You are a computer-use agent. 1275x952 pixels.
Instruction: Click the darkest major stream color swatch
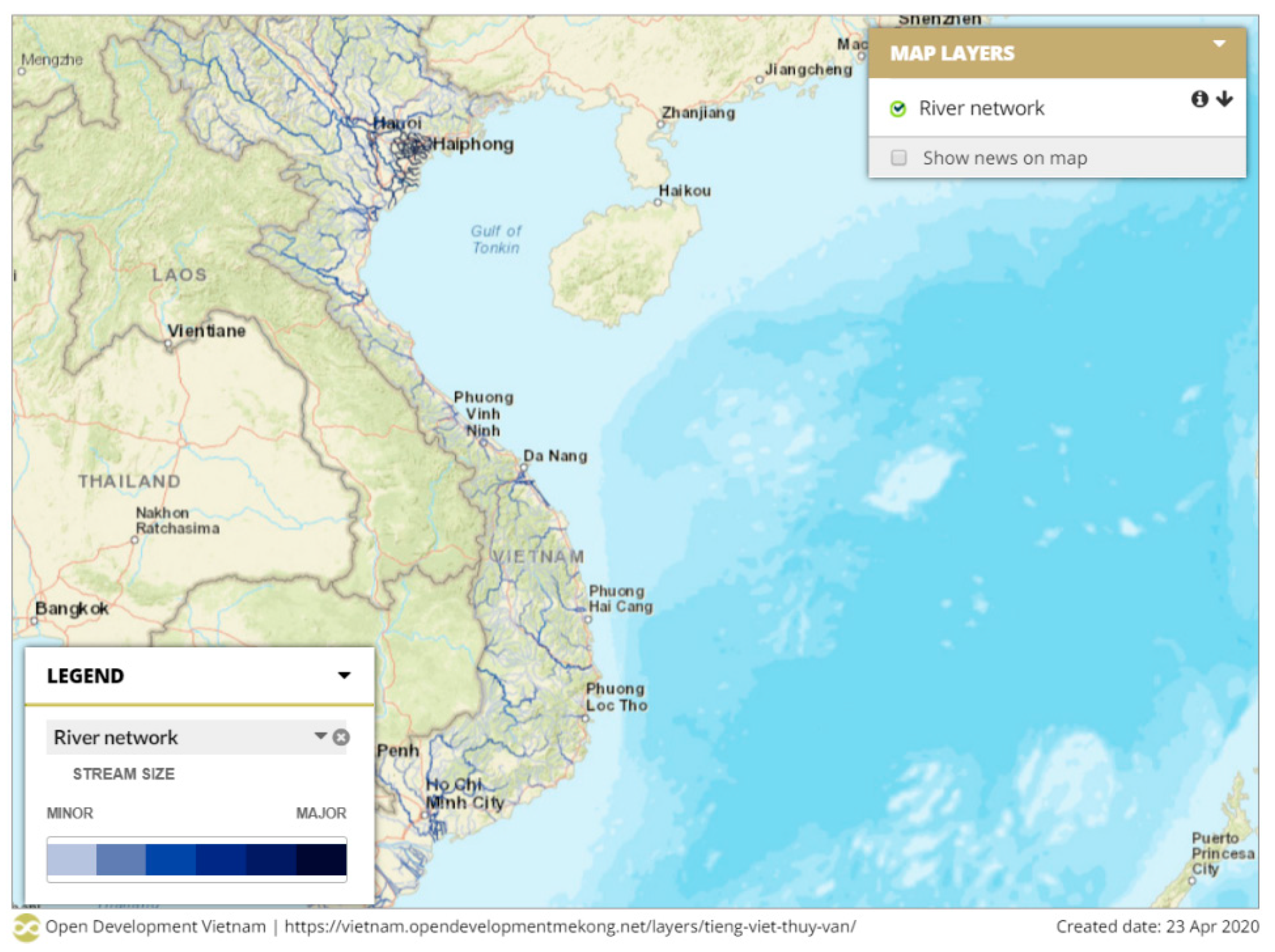[321, 859]
